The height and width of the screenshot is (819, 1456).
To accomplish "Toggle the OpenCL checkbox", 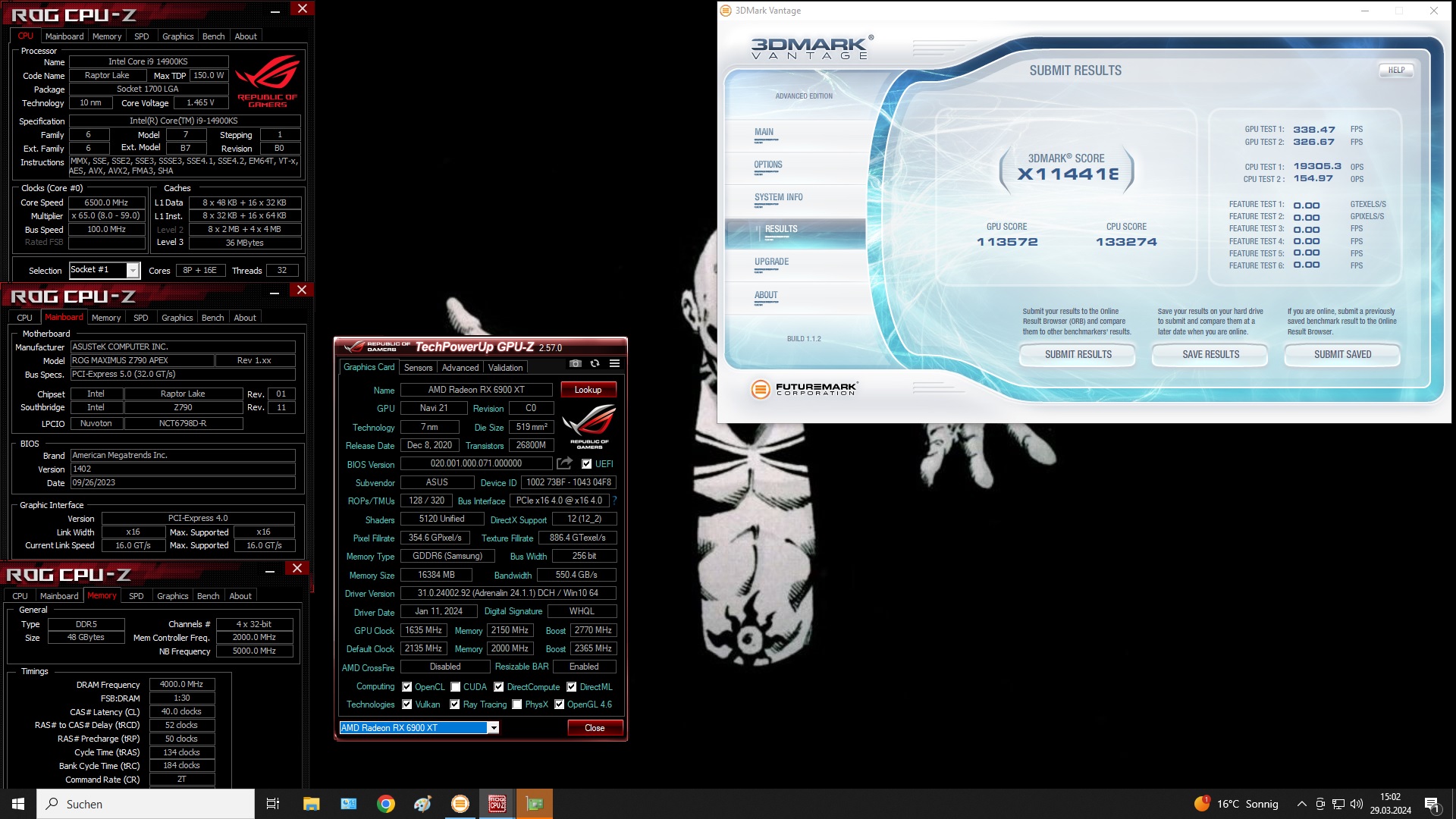I will click(x=407, y=687).
